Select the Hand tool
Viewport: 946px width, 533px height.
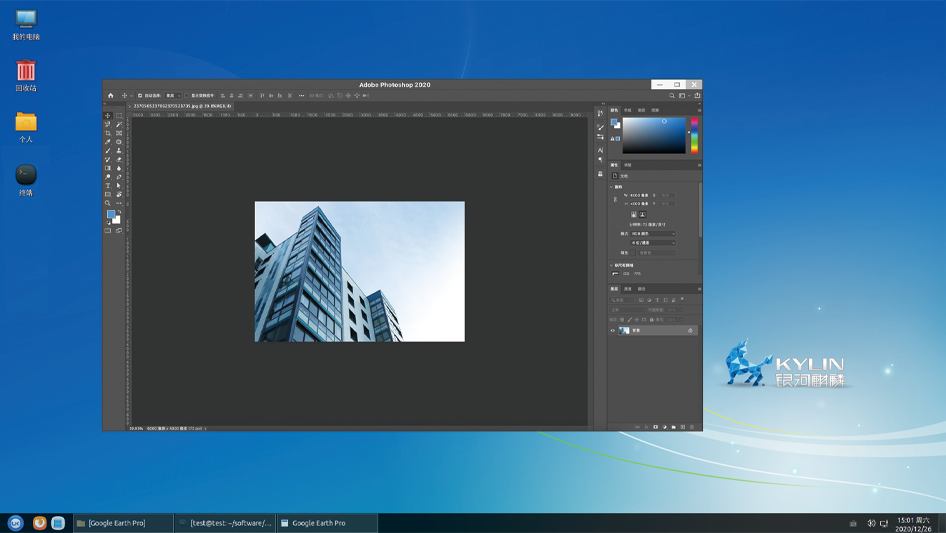119,194
